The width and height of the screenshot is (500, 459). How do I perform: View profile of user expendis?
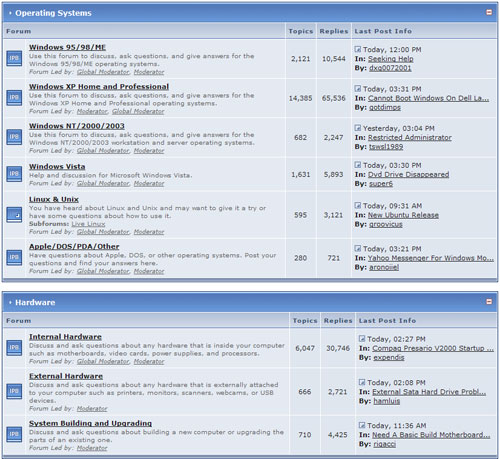(389, 357)
